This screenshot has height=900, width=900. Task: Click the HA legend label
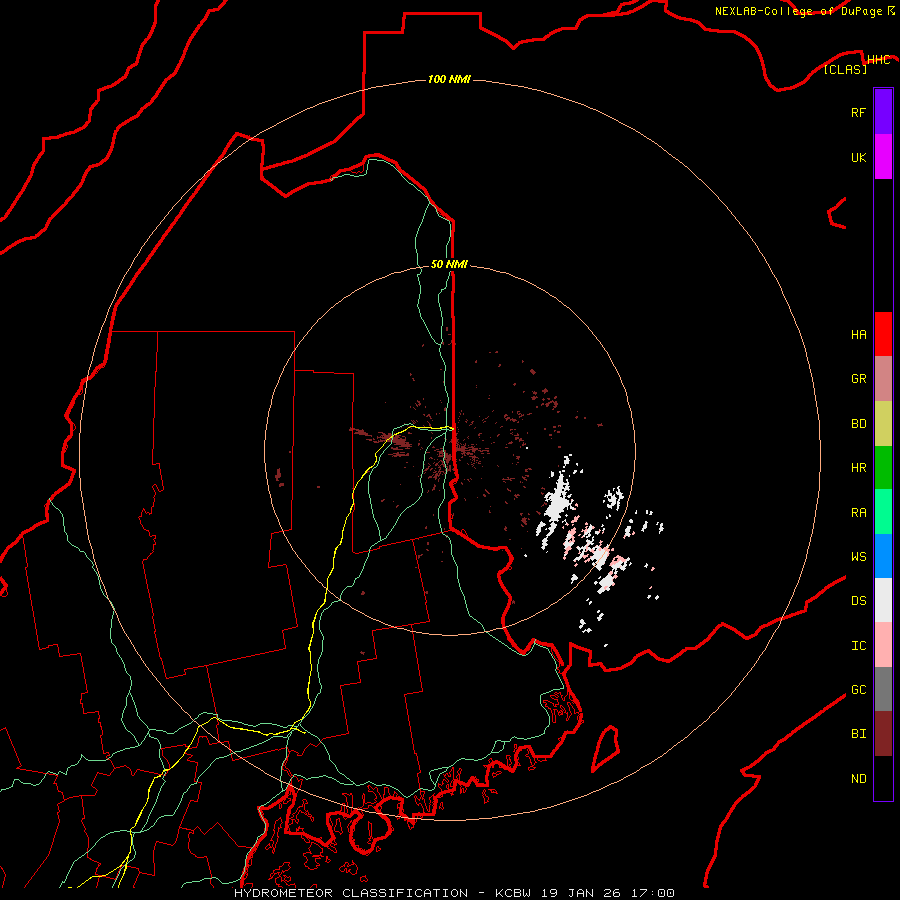858,335
